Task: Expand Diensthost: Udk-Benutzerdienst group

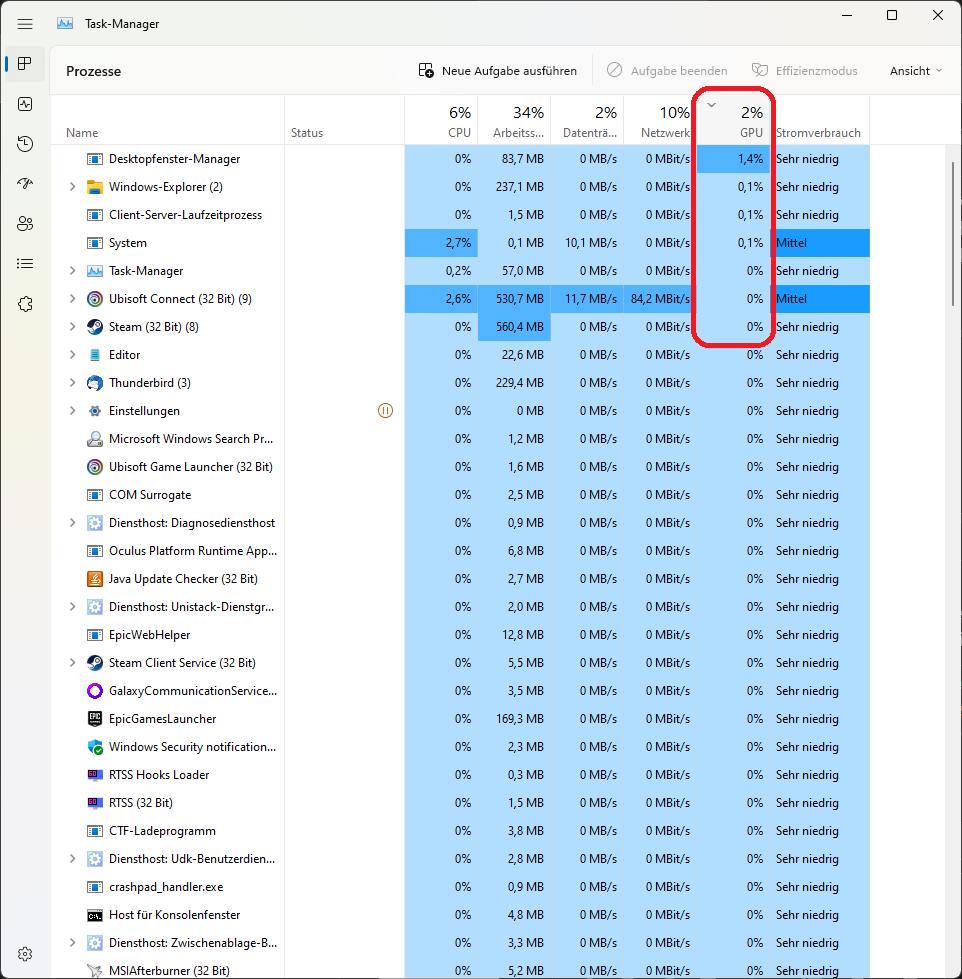Action: click(72, 859)
